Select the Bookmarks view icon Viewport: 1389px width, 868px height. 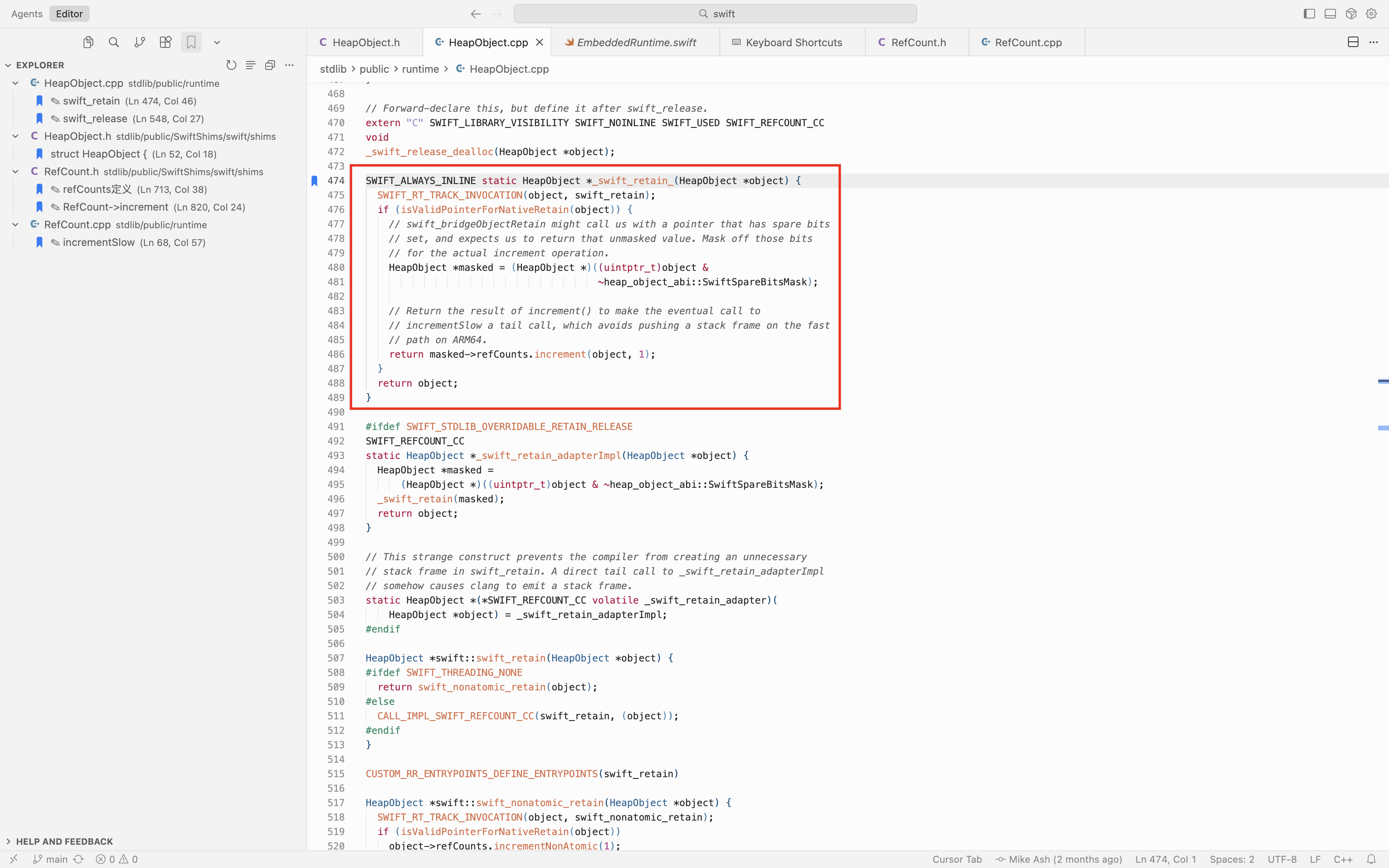tap(191, 43)
